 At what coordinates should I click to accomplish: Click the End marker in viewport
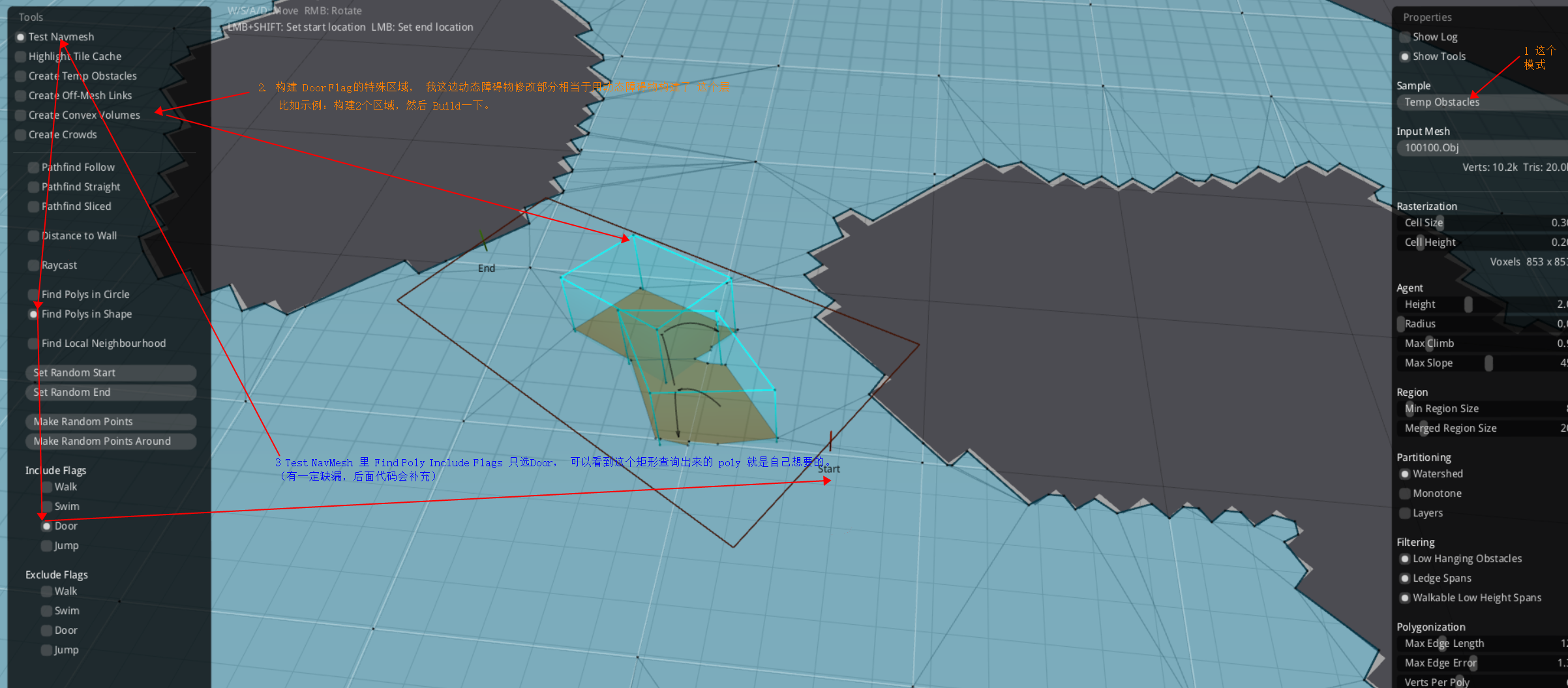[x=487, y=268]
